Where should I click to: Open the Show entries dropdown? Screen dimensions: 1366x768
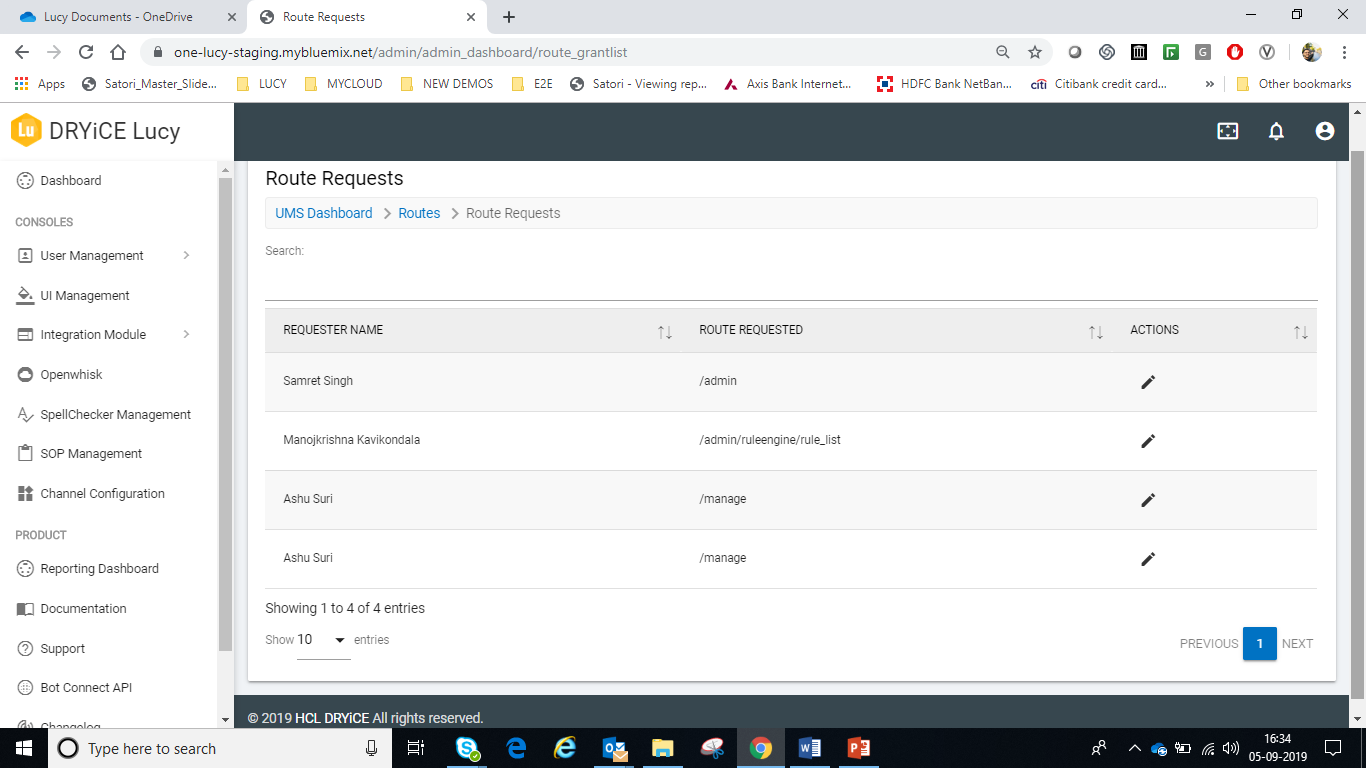click(x=323, y=640)
